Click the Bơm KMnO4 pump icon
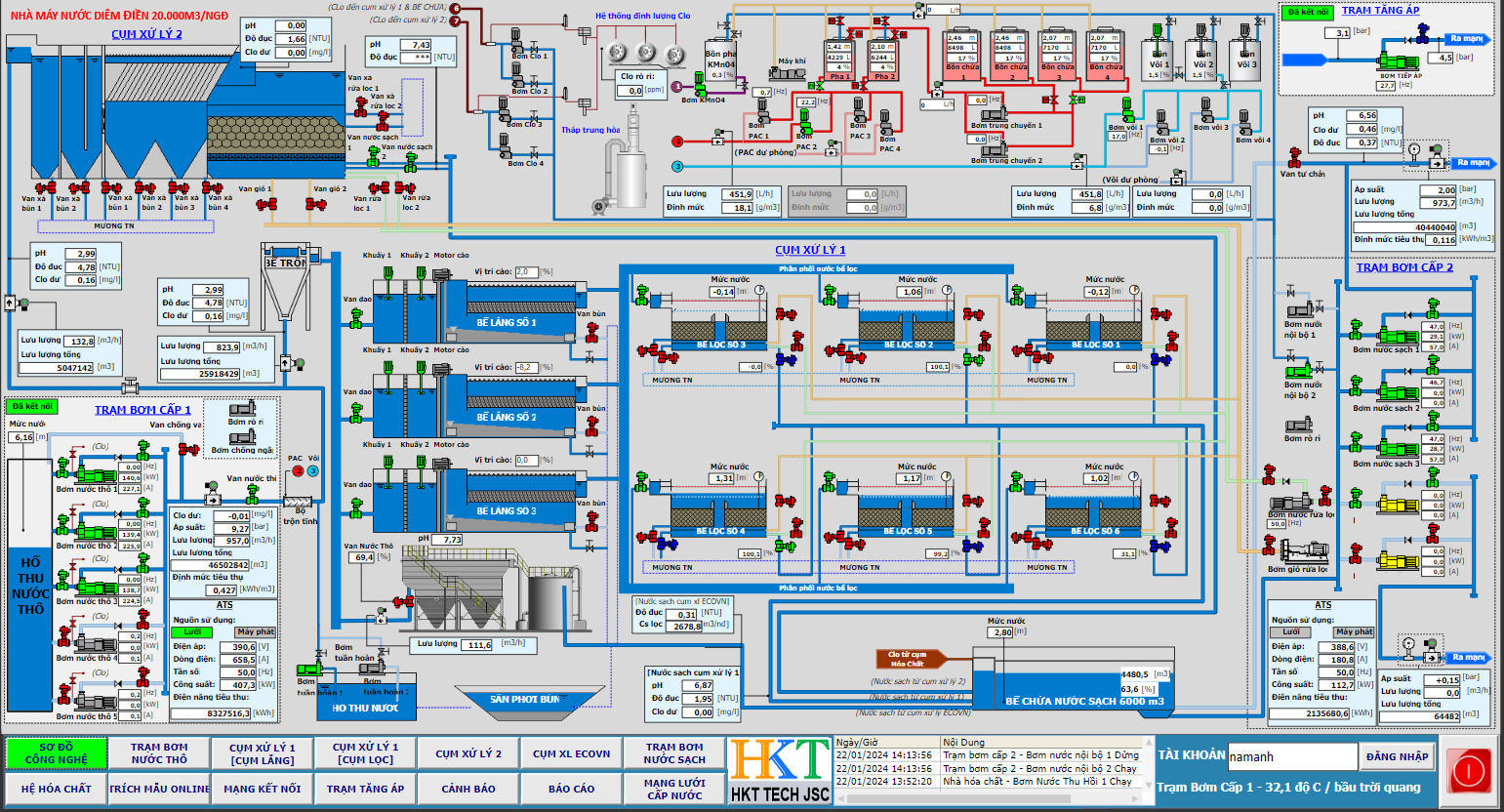1504x812 pixels. pos(701,86)
